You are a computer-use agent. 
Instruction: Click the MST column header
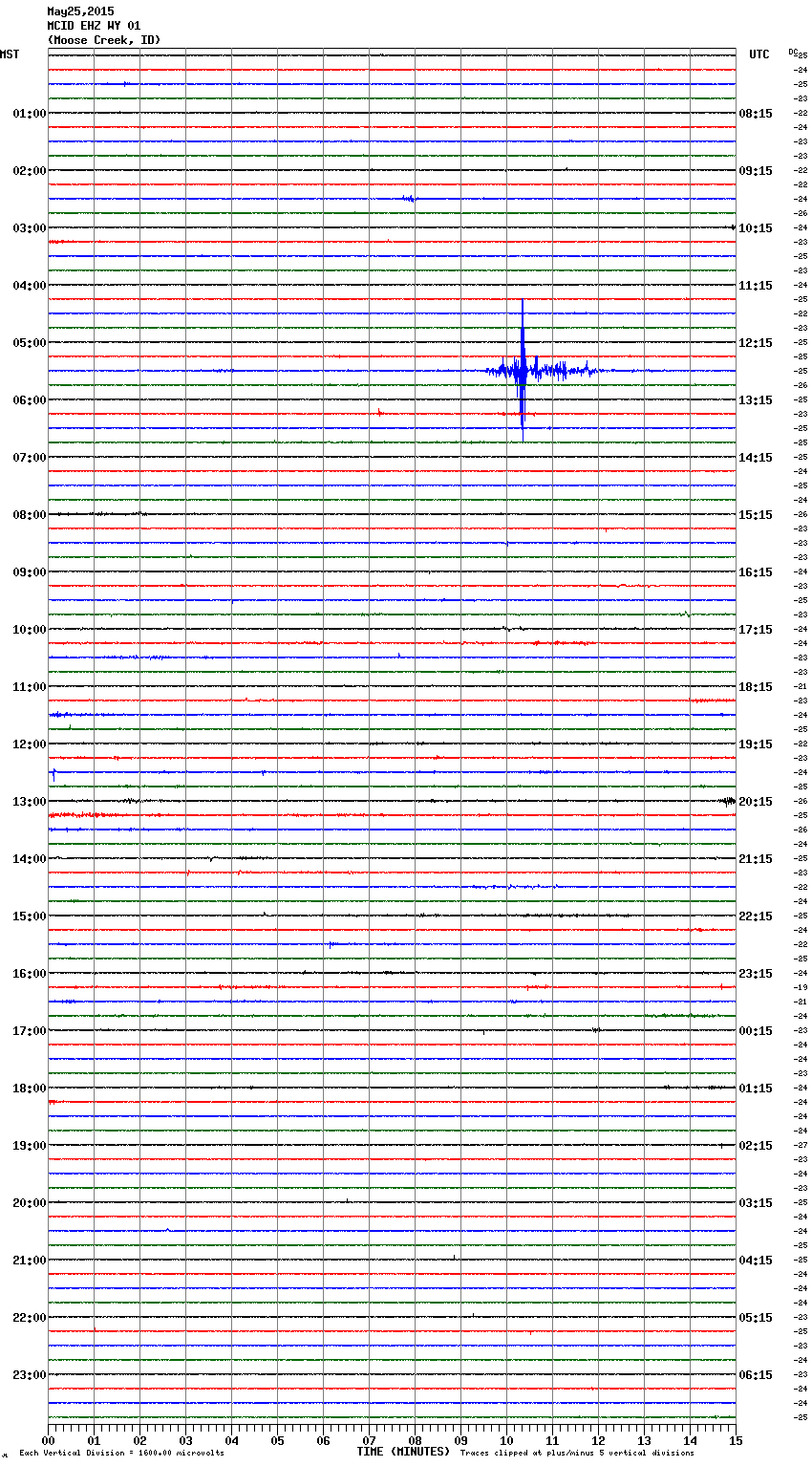10,54
